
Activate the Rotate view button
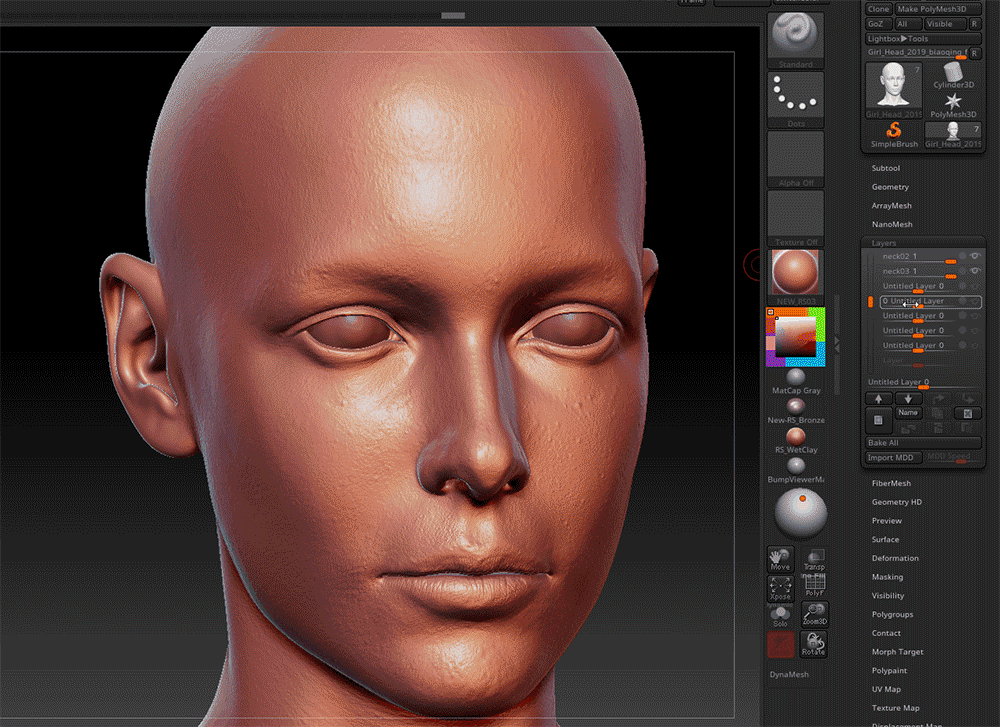click(814, 644)
